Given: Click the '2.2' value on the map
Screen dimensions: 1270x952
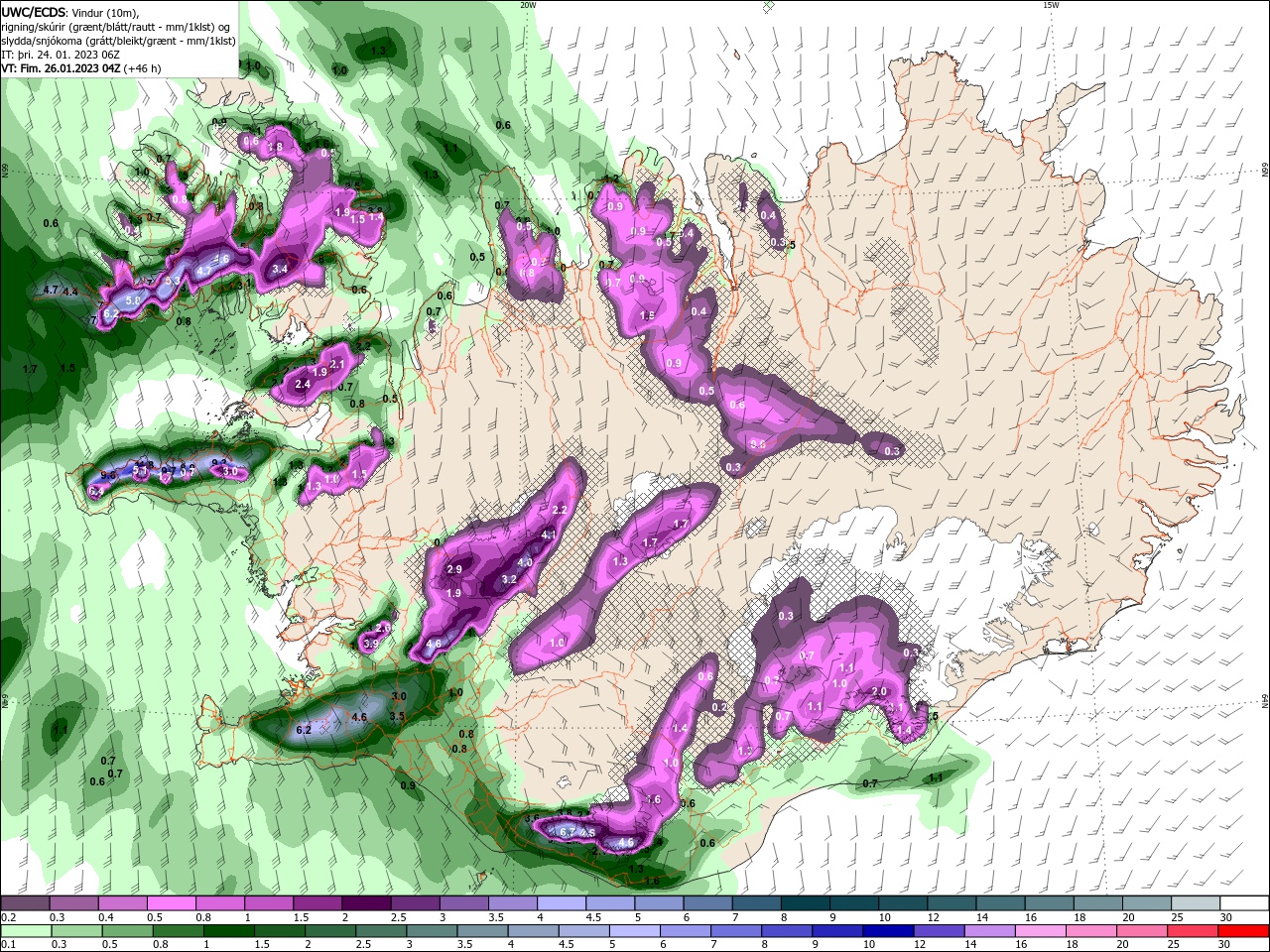Looking at the screenshot, I should (559, 510).
